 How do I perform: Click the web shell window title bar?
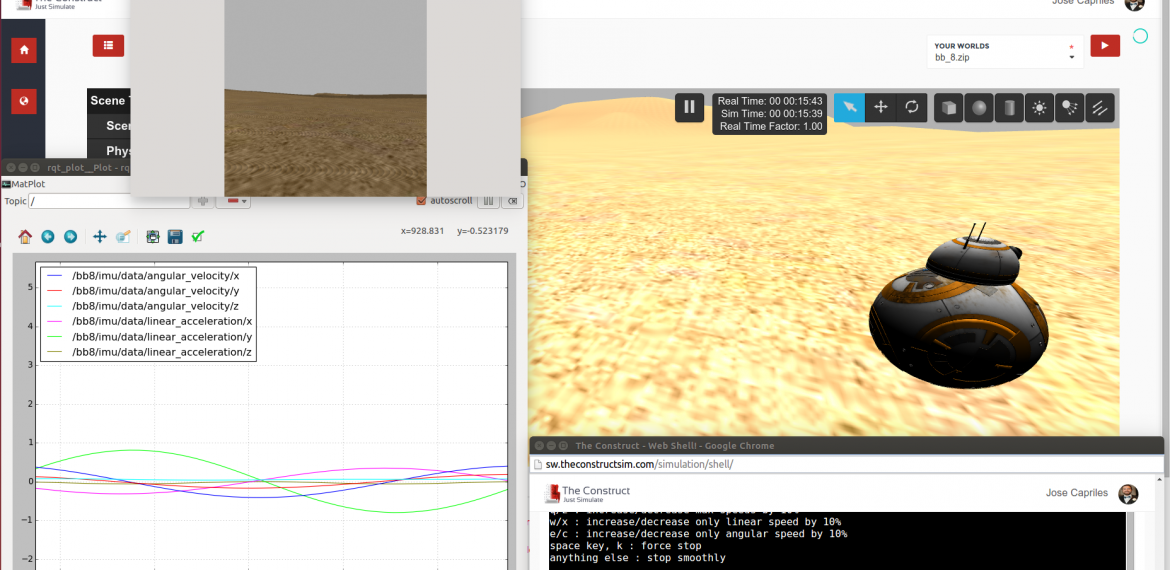click(846, 445)
